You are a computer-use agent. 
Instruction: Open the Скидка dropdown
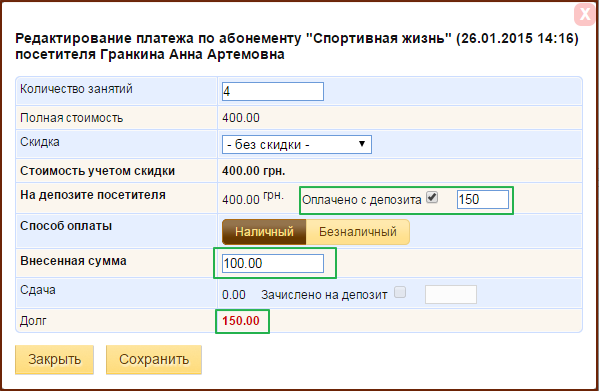pos(297,145)
